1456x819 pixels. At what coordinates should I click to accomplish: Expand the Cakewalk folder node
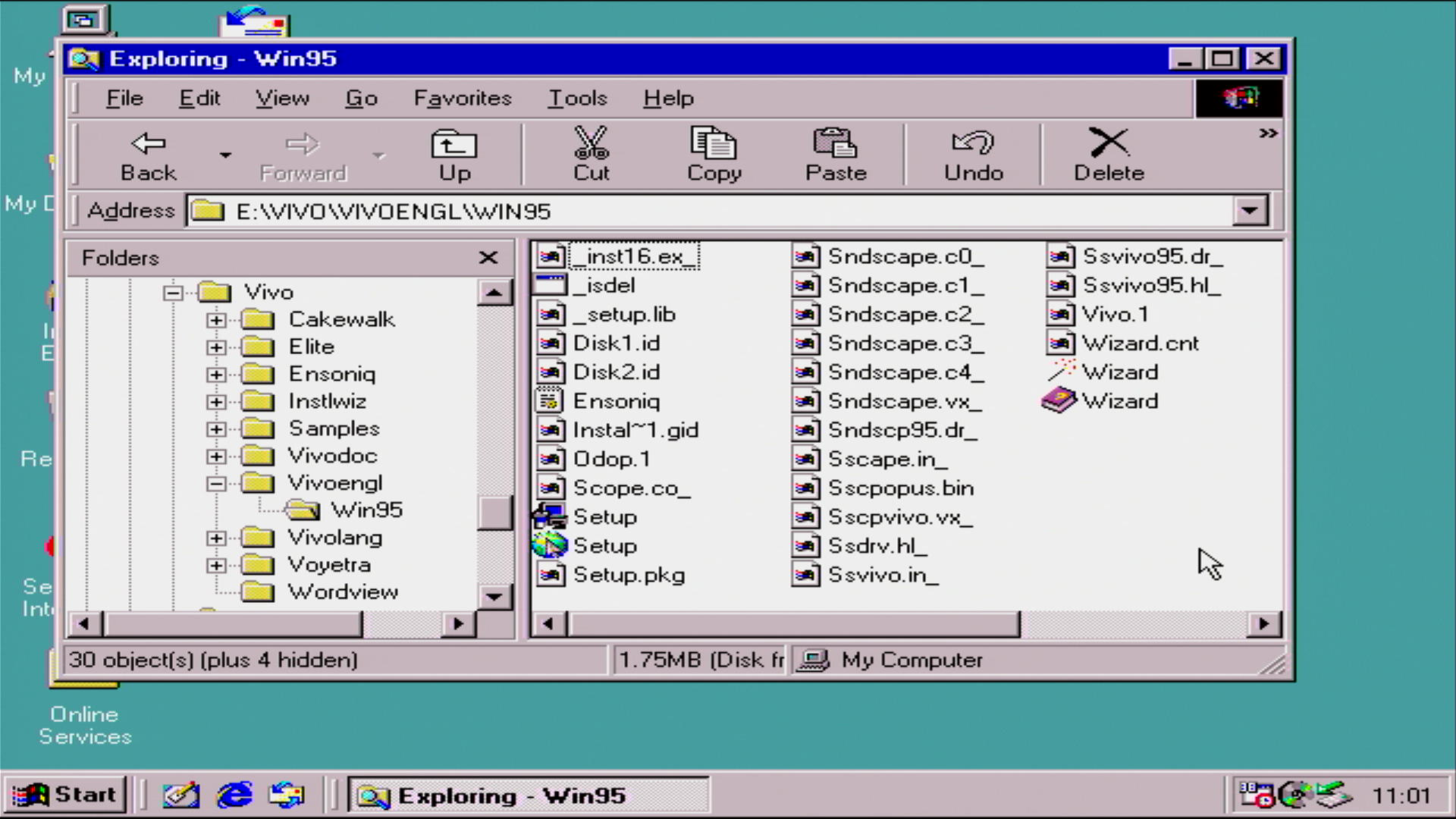coord(216,320)
